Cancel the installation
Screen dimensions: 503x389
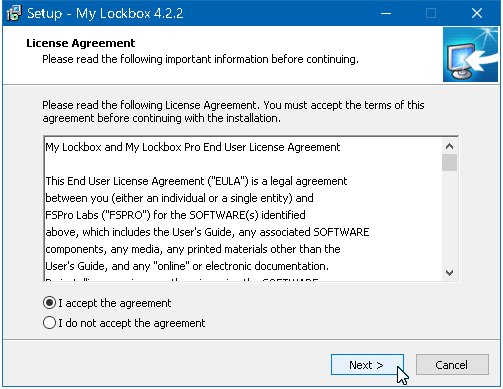point(452,365)
